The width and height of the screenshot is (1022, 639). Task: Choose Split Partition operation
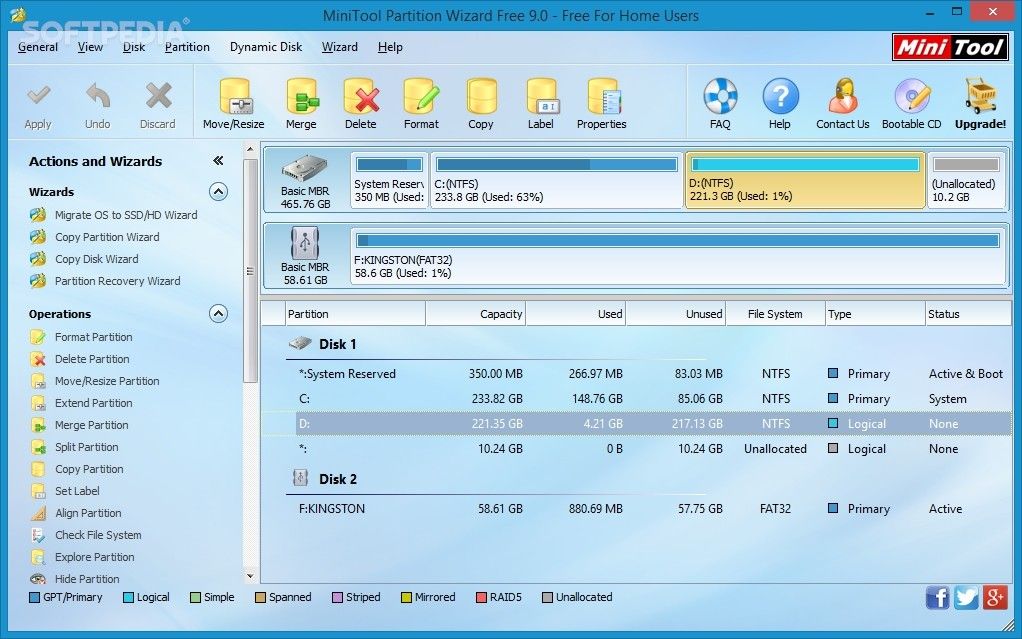(x=86, y=447)
